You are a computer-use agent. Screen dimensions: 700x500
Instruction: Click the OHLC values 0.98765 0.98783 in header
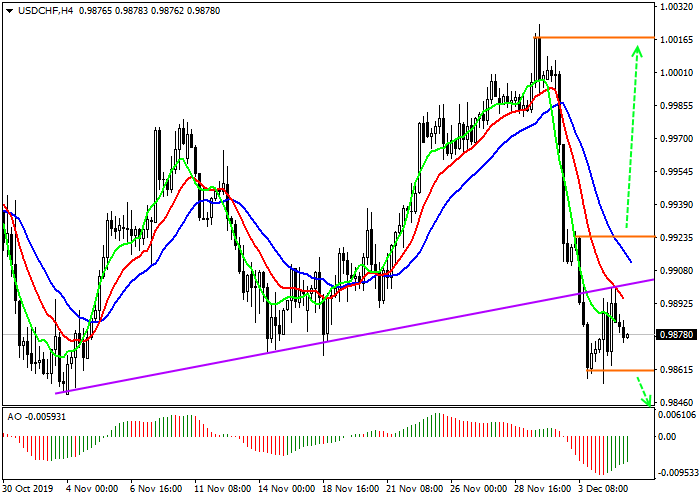pos(113,11)
